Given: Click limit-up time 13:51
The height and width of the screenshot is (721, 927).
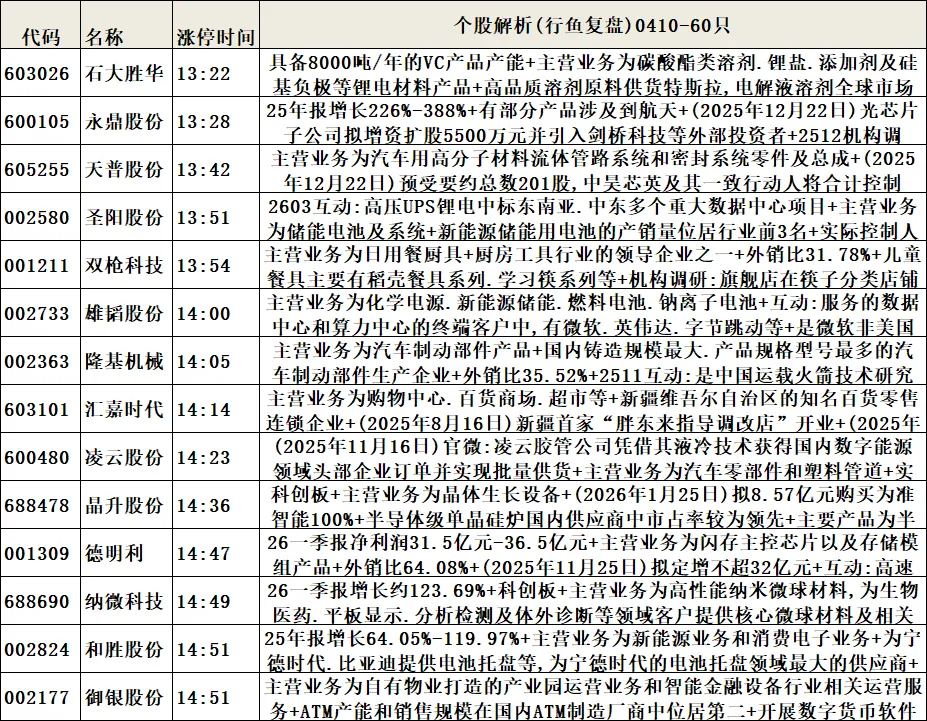Looking at the screenshot, I should tap(203, 217).
